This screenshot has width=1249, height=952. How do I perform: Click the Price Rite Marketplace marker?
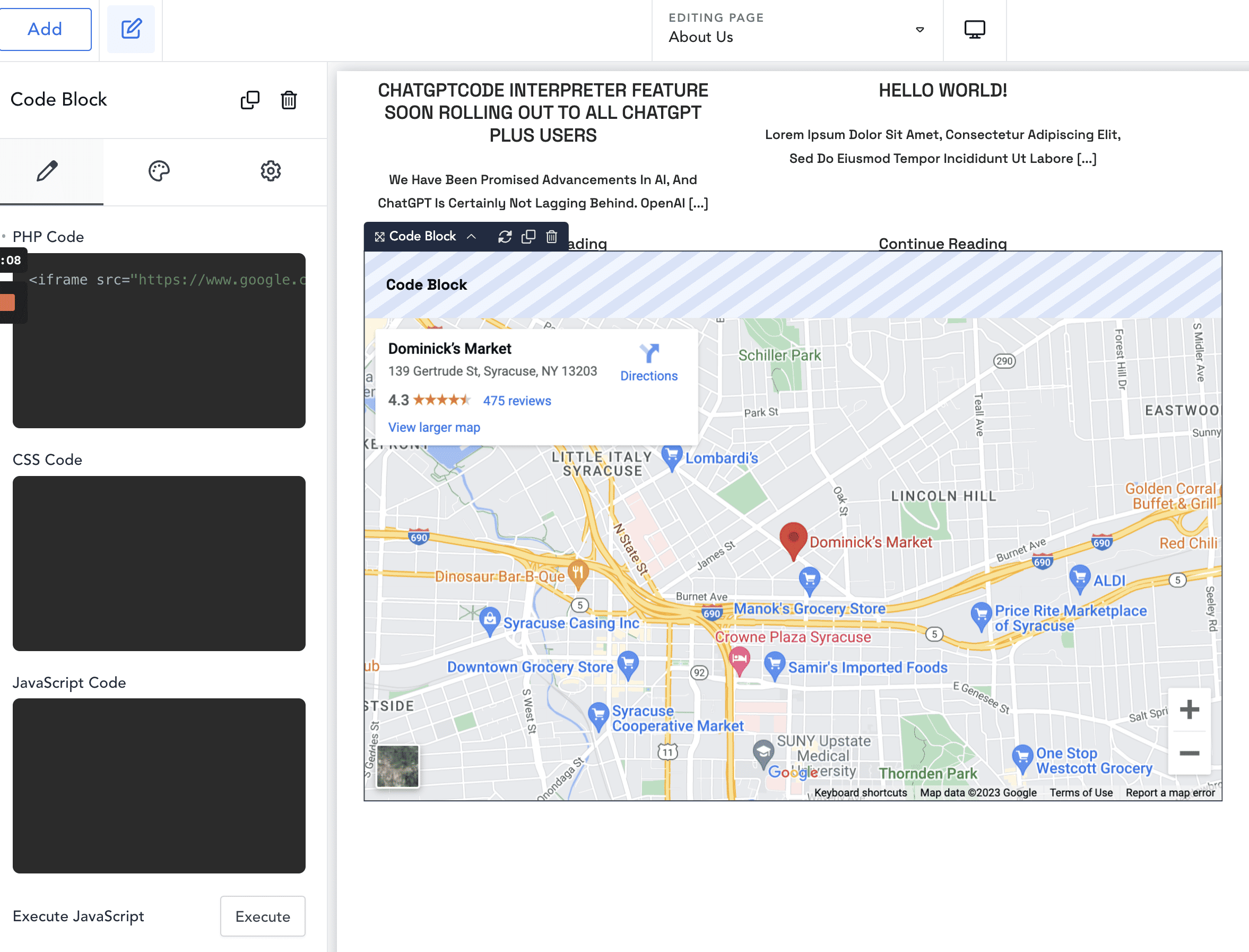982,616
